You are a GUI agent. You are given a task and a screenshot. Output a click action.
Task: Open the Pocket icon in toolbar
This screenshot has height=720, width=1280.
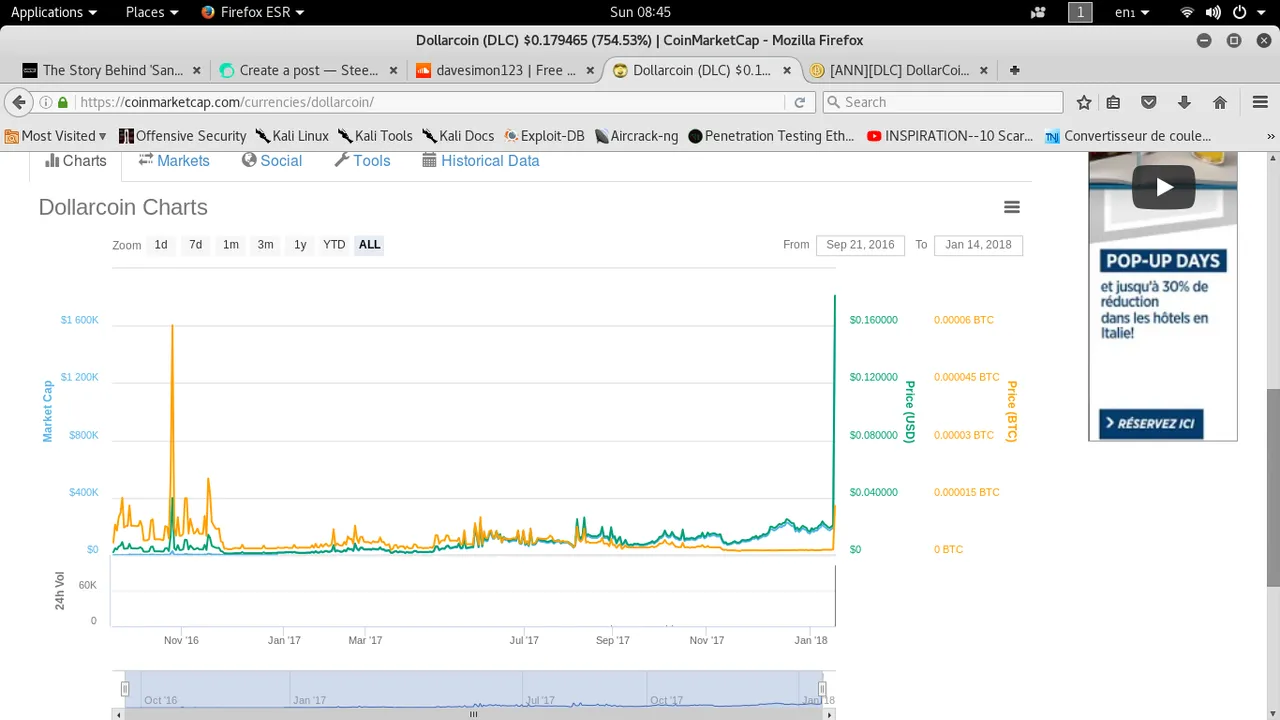pyautogui.click(x=1149, y=102)
